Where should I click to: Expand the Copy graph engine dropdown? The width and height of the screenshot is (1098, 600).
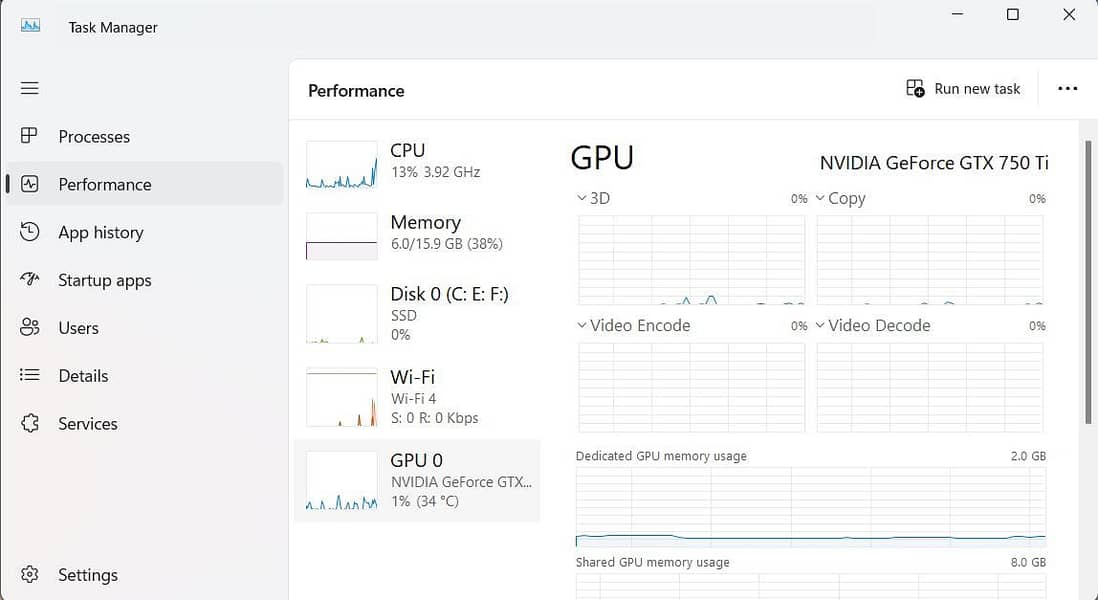point(821,198)
